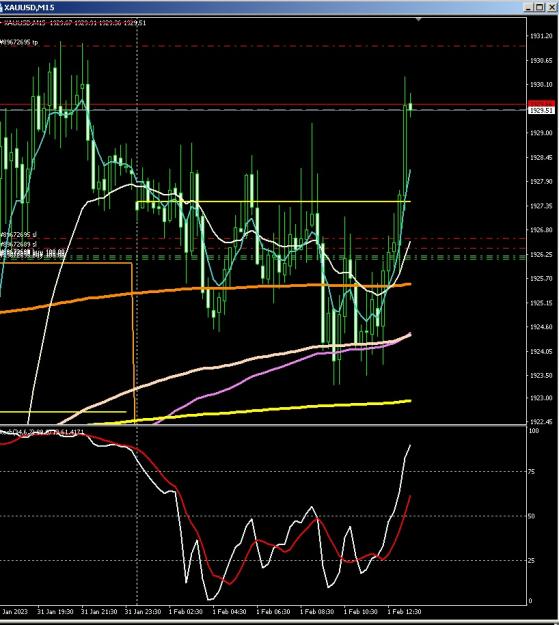Click the chart window icon in the title bar
559x625 pixels.
tap(1, 8)
